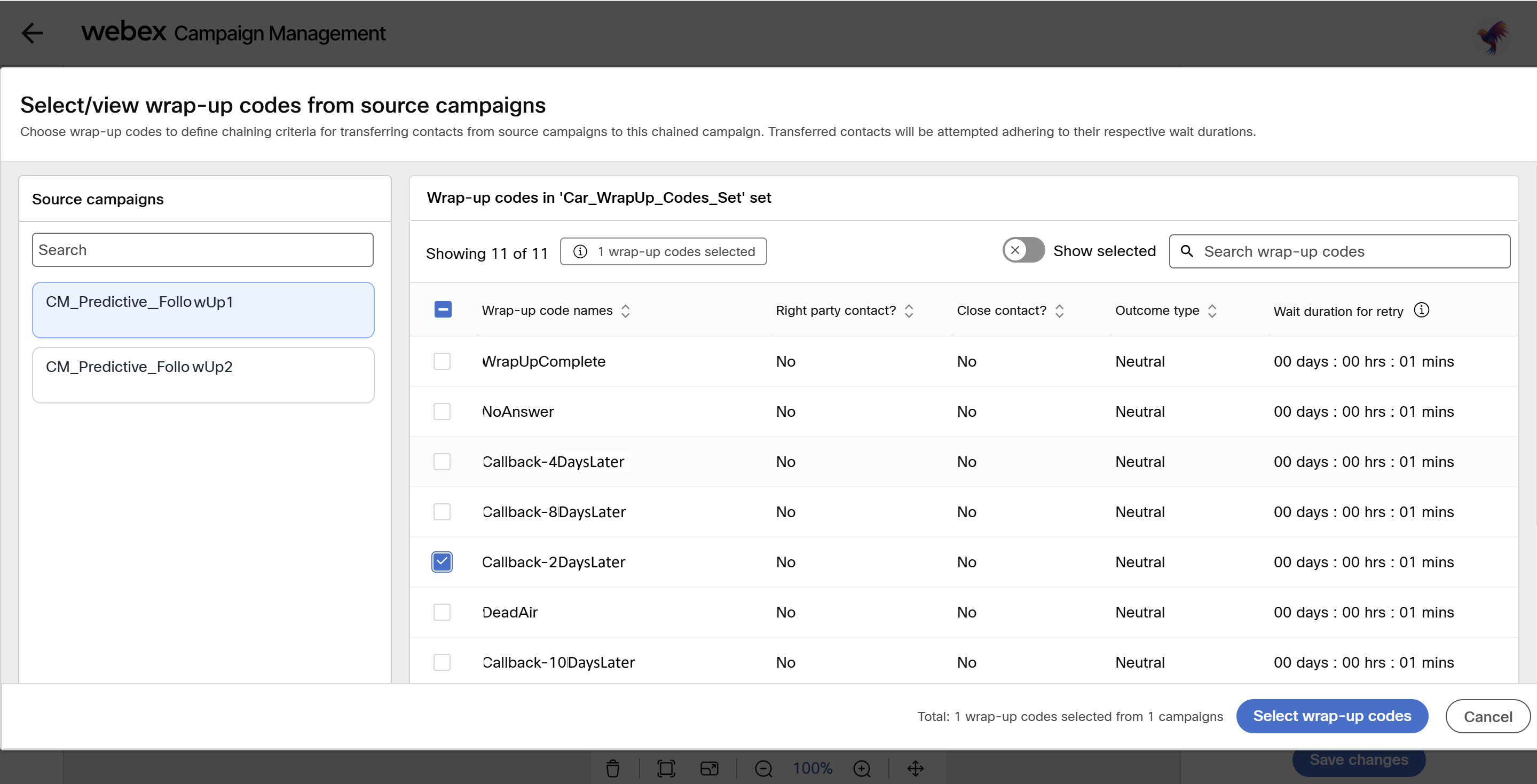Select CM_Predictive_FollowUp2 source campaign
The image size is (1537, 784).
point(203,375)
